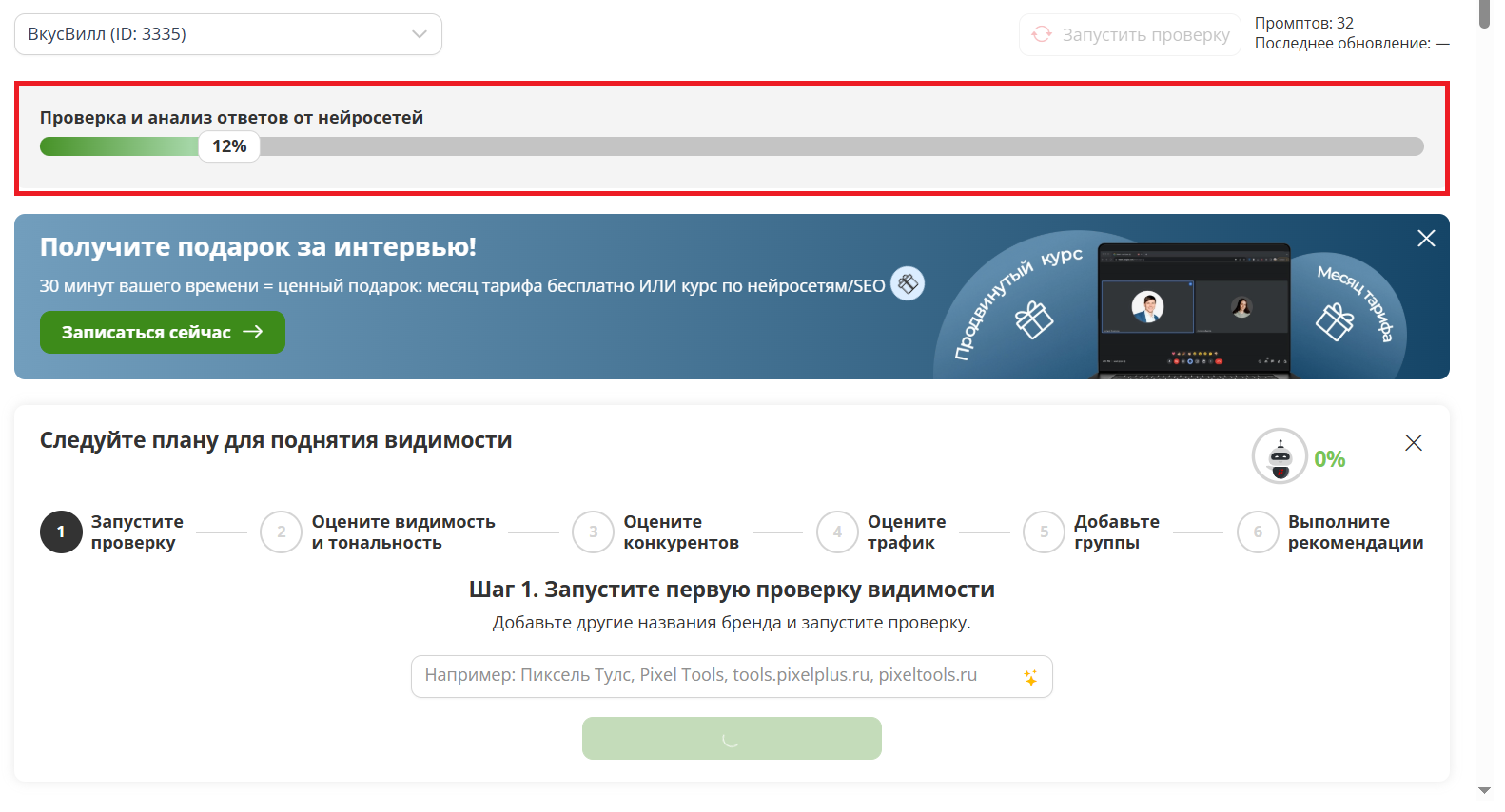The width and height of the screenshot is (1505, 812).
Task: Click the robot progress avatar icon
Action: click(x=1280, y=456)
